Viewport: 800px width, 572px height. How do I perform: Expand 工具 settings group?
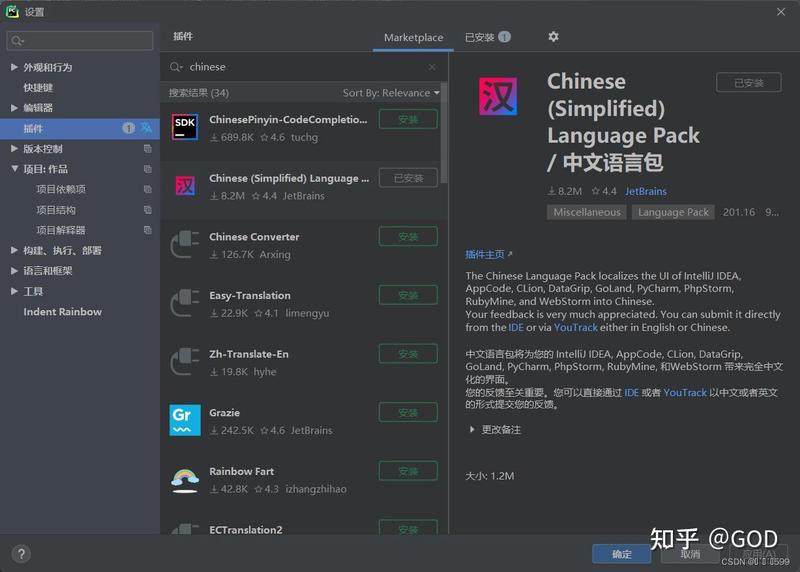tap(14, 291)
